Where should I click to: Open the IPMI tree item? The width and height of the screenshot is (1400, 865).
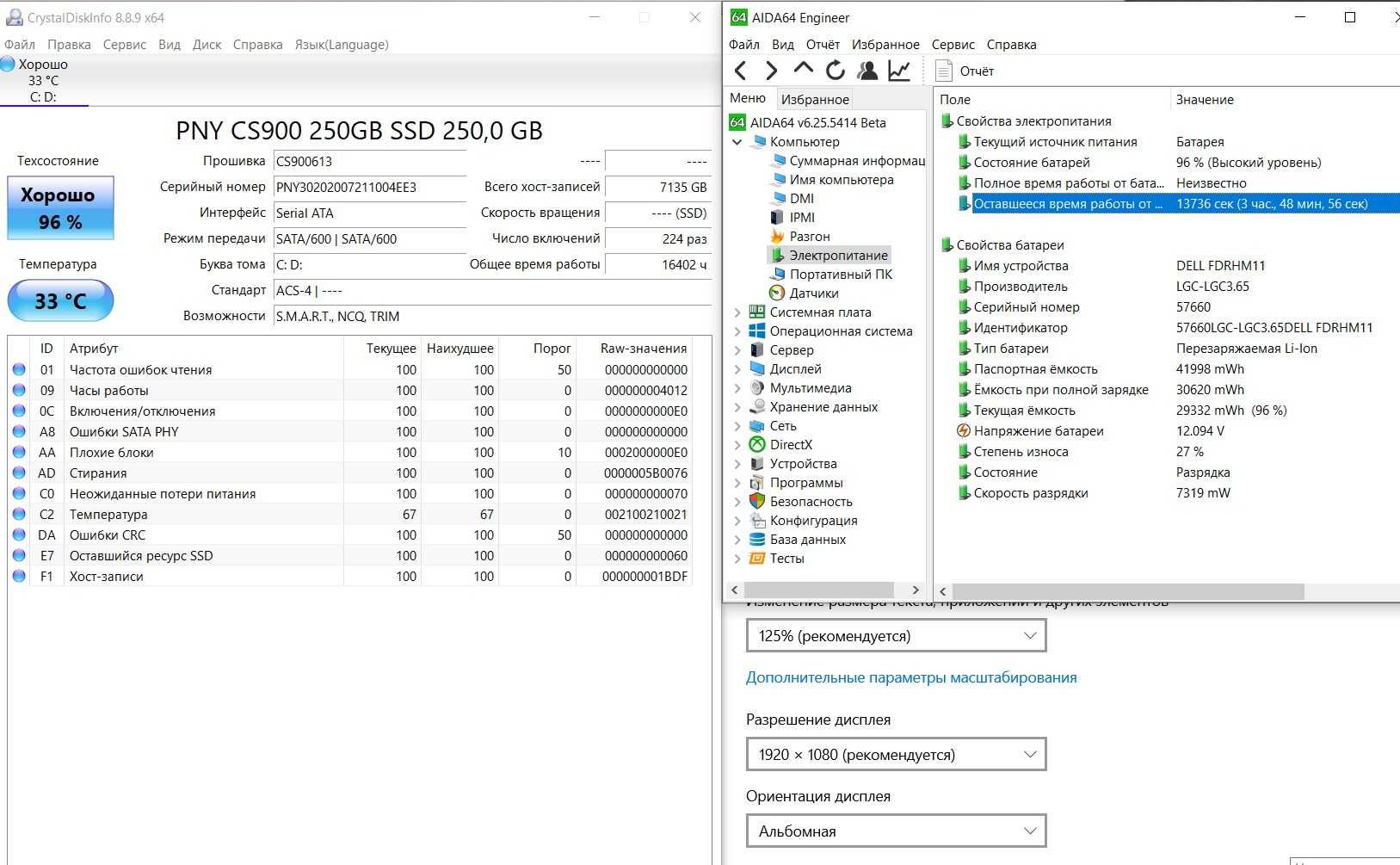point(802,218)
